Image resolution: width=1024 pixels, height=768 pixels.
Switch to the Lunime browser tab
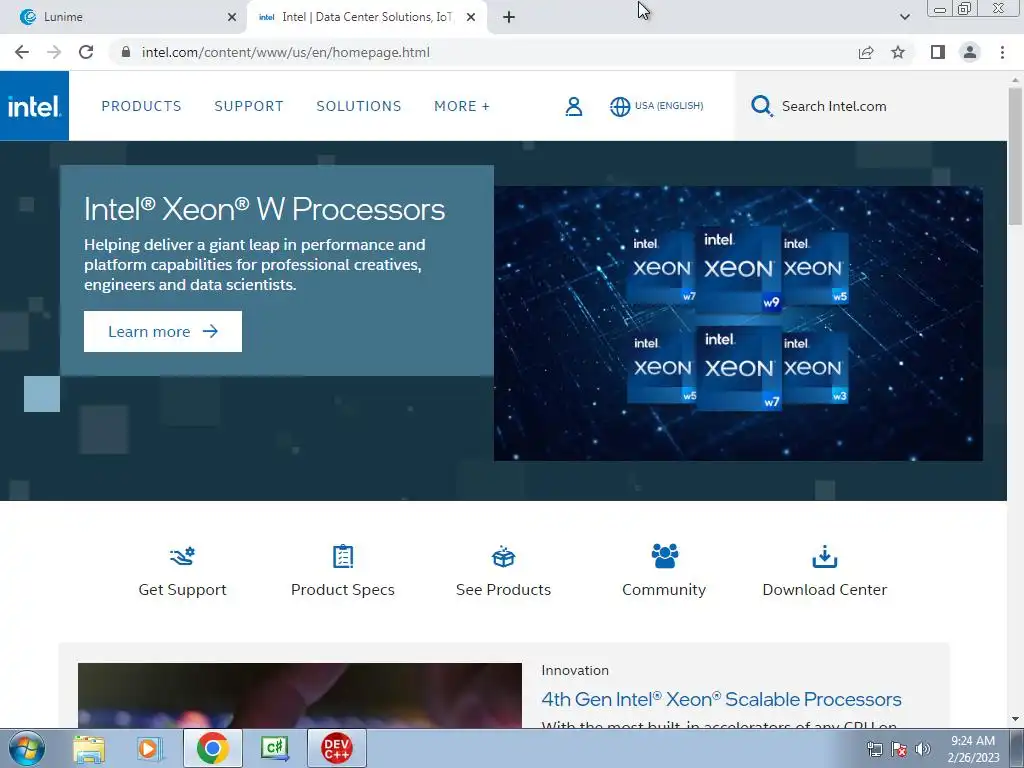(x=124, y=17)
